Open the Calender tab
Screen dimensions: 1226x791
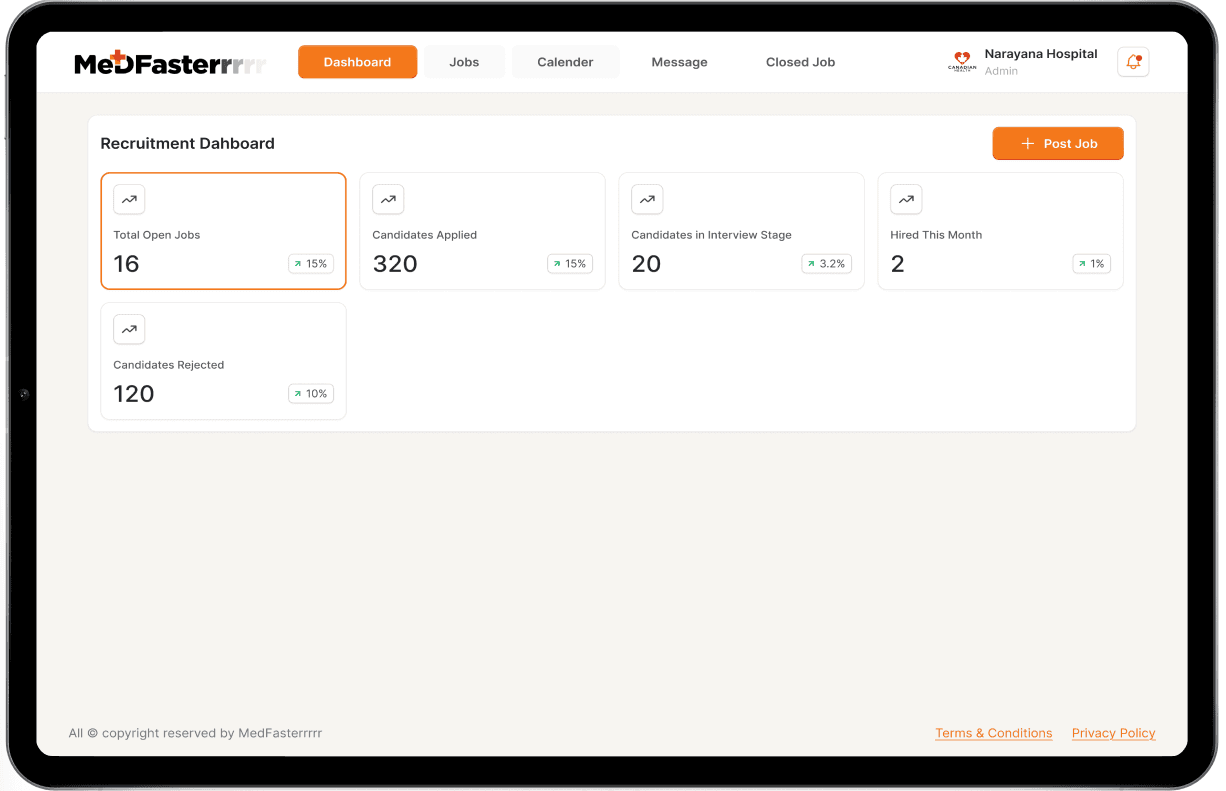[x=565, y=61]
